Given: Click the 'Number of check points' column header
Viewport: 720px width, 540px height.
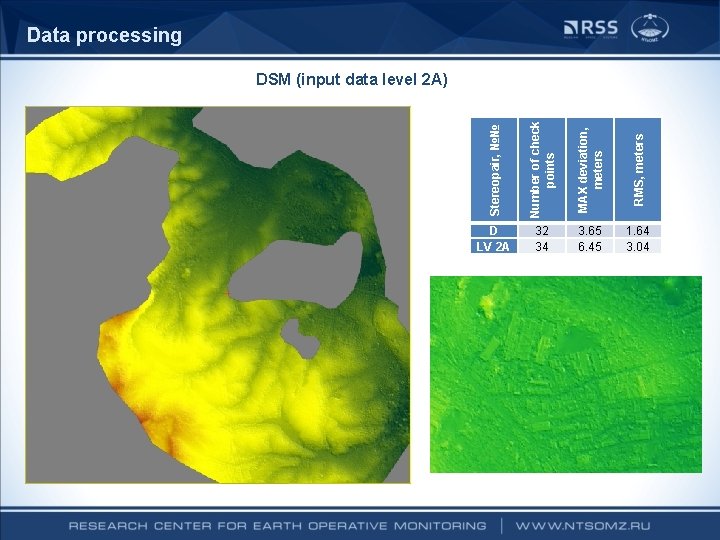Looking at the screenshot, I should pos(542,169).
